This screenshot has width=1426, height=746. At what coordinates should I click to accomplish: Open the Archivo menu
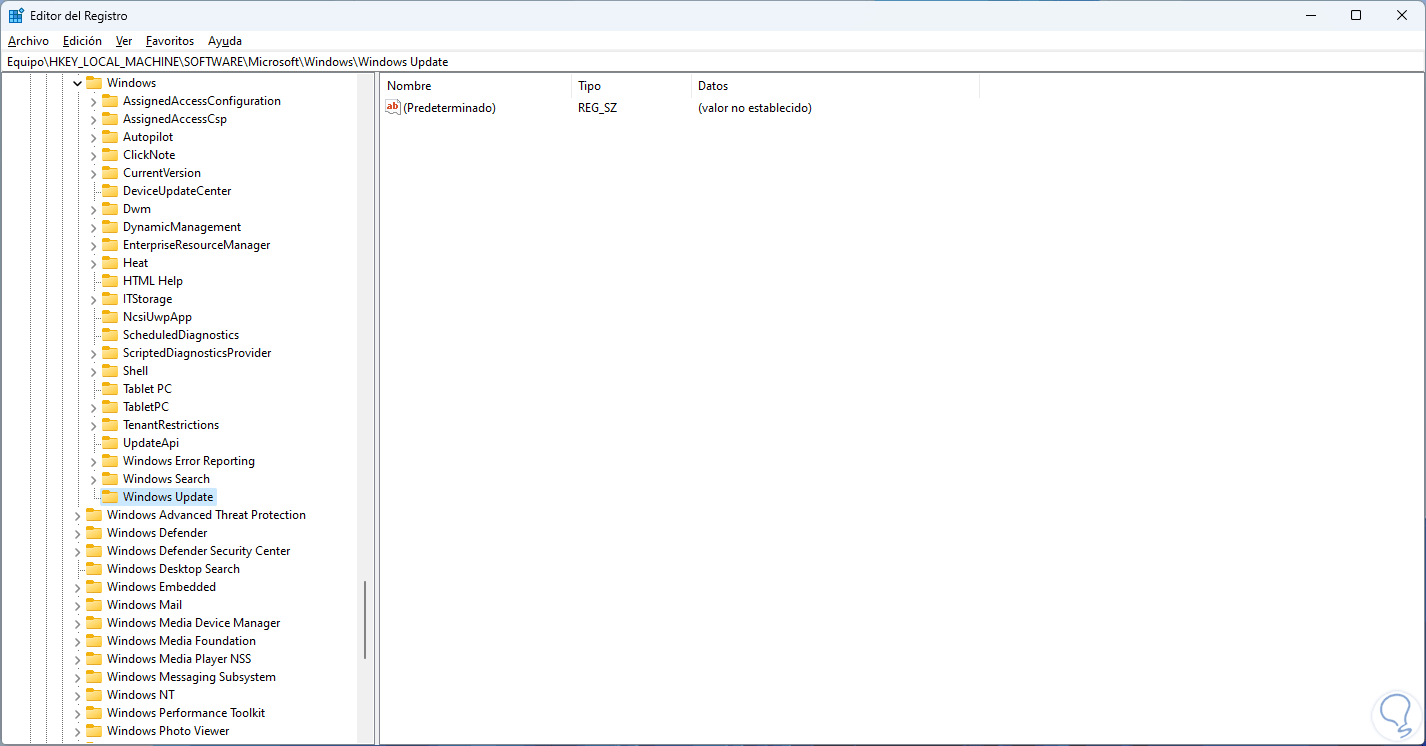pyautogui.click(x=28, y=41)
